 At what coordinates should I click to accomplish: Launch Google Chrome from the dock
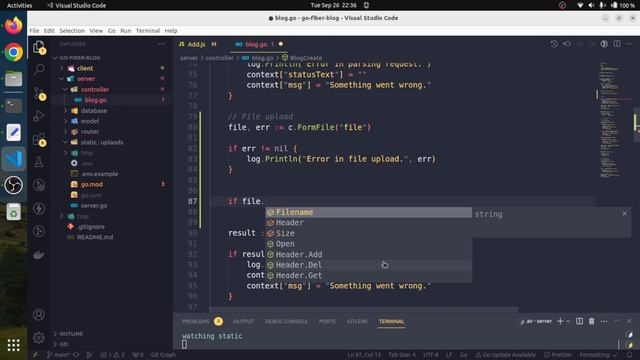13,52
